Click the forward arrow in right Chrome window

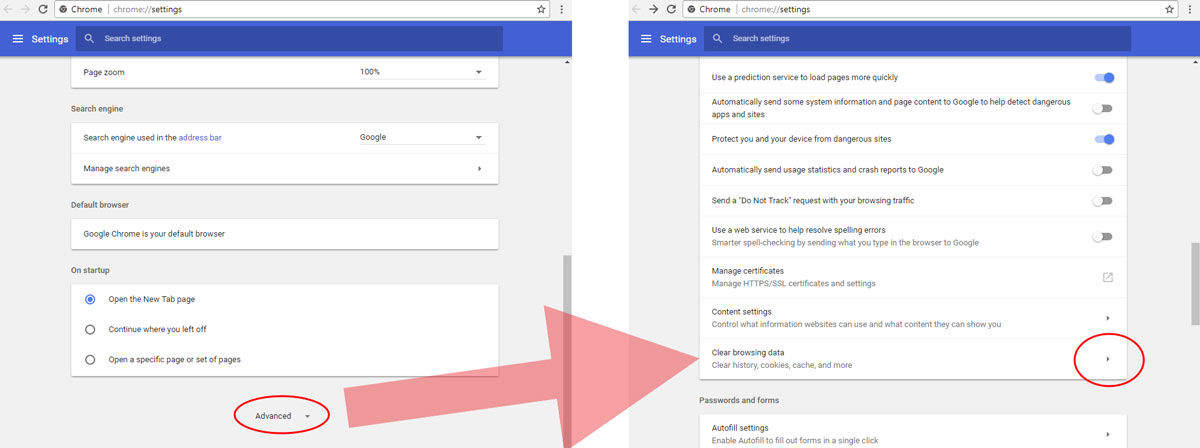654,9
